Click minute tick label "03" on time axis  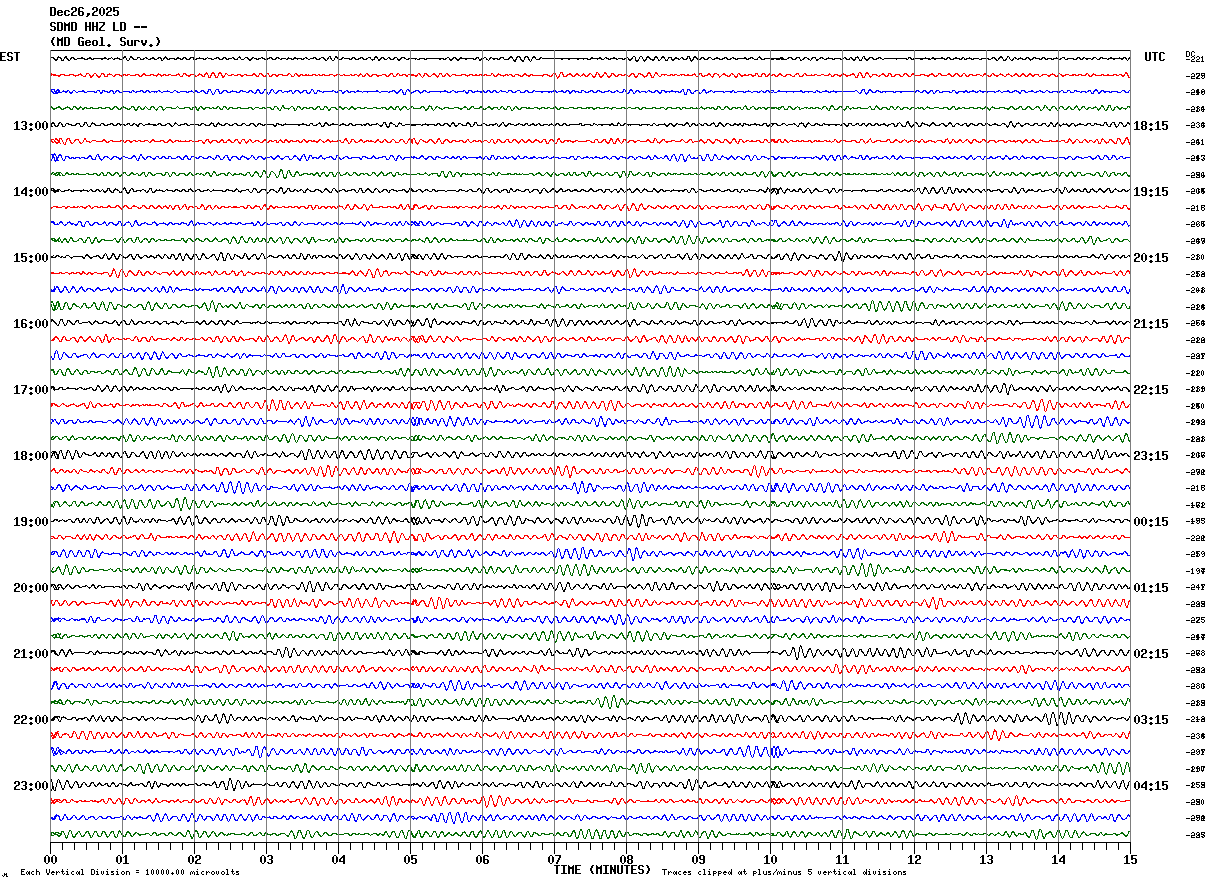tap(267, 859)
